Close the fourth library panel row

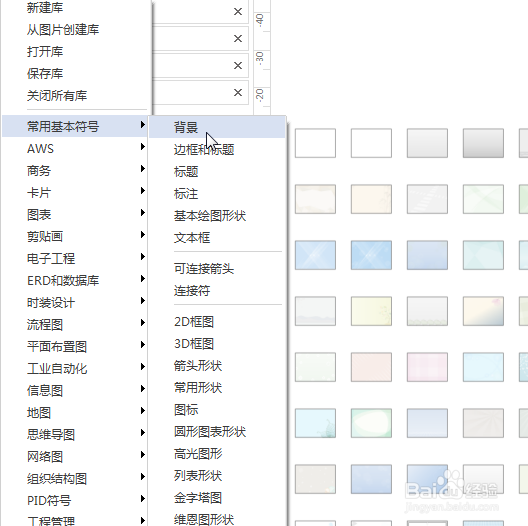(238, 92)
